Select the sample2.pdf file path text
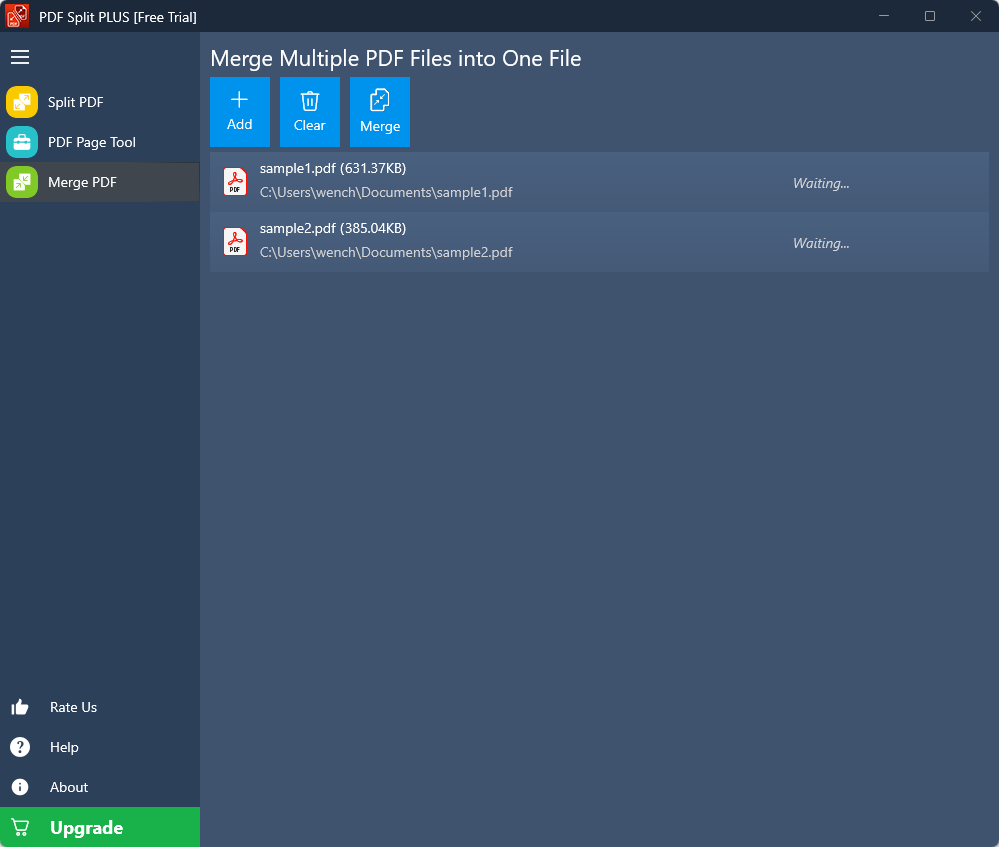The height and width of the screenshot is (847, 999). (386, 253)
